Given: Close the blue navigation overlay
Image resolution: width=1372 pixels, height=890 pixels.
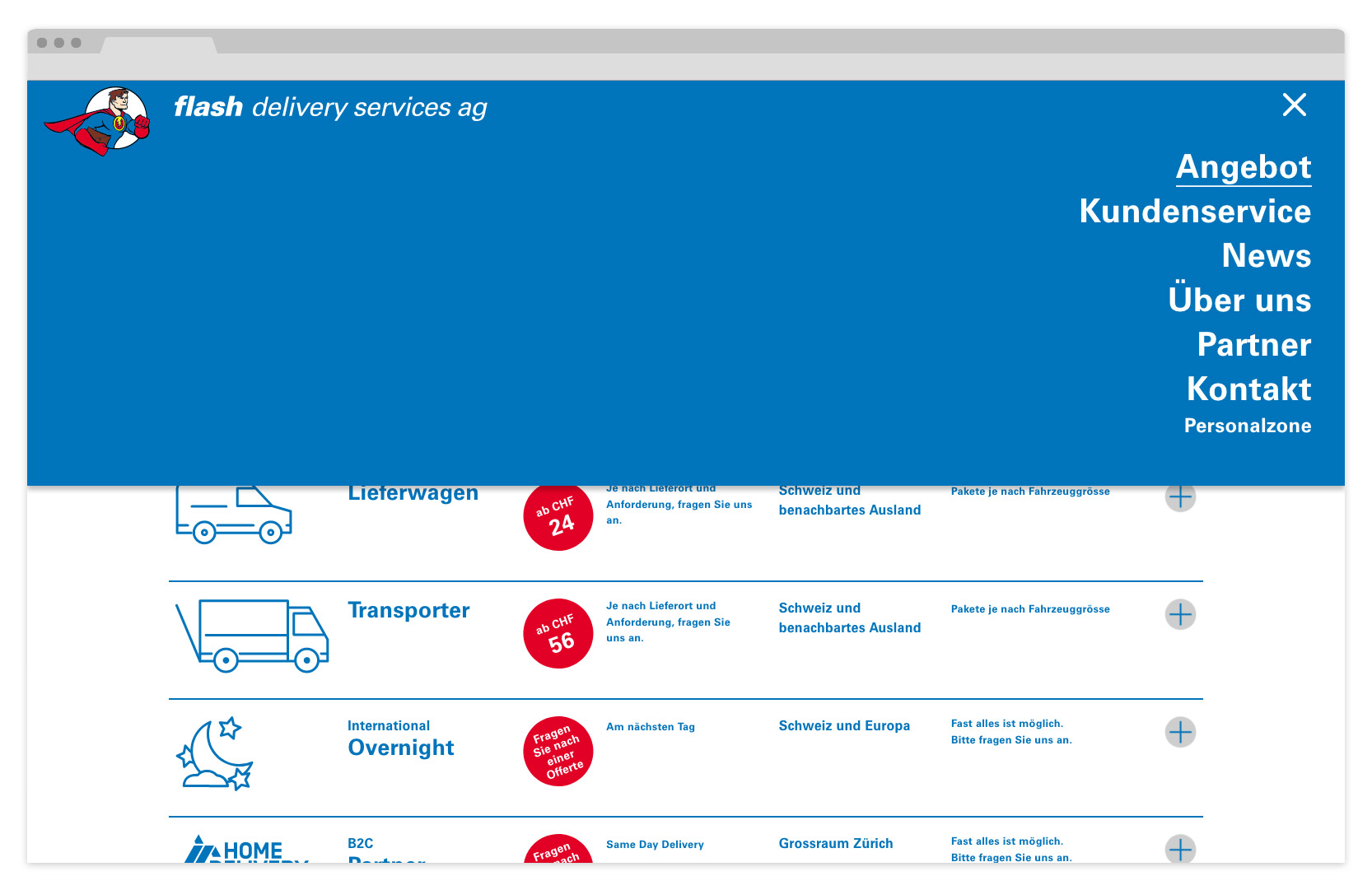Looking at the screenshot, I should point(1295,105).
